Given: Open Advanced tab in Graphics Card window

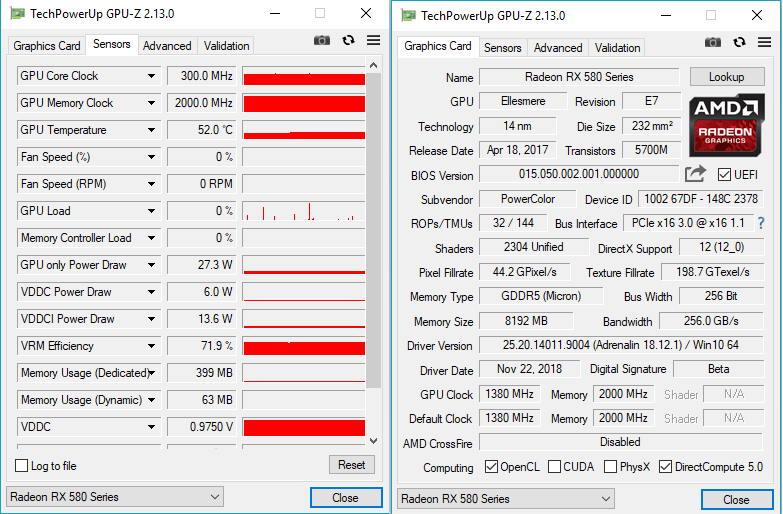Looking at the screenshot, I should pyautogui.click(x=558, y=48).
